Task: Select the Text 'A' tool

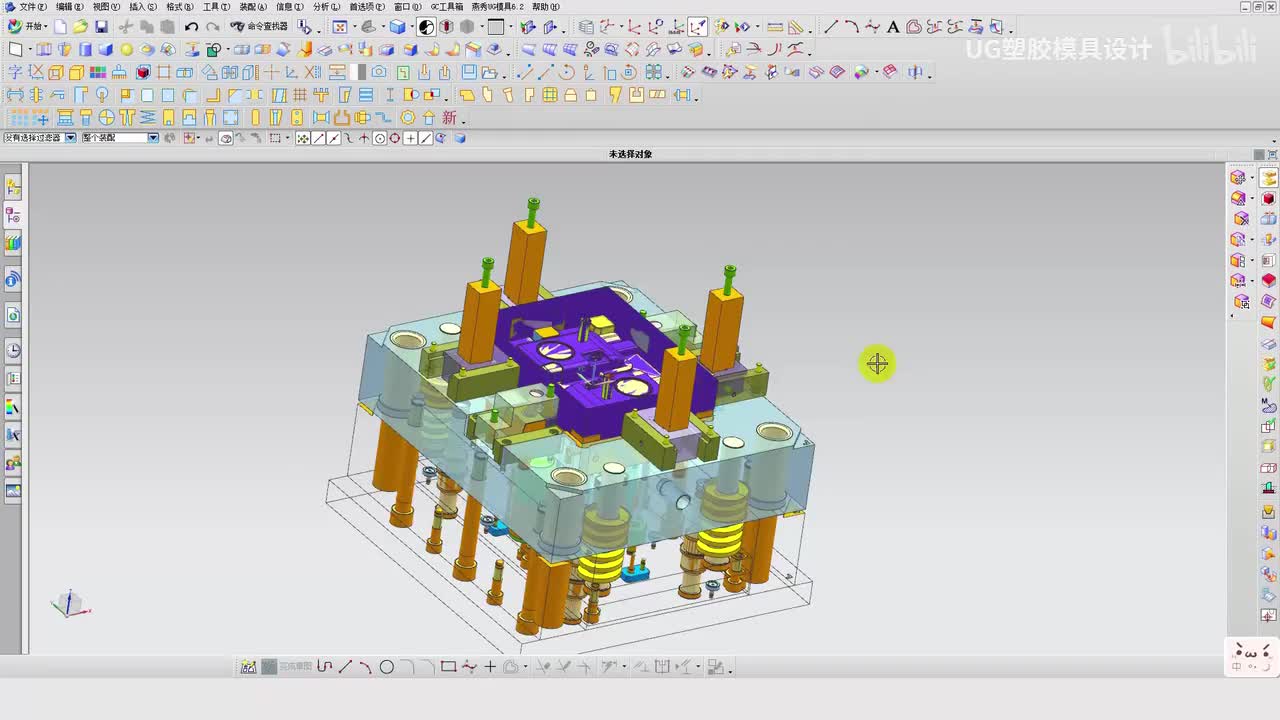Action: click(893, 27)
